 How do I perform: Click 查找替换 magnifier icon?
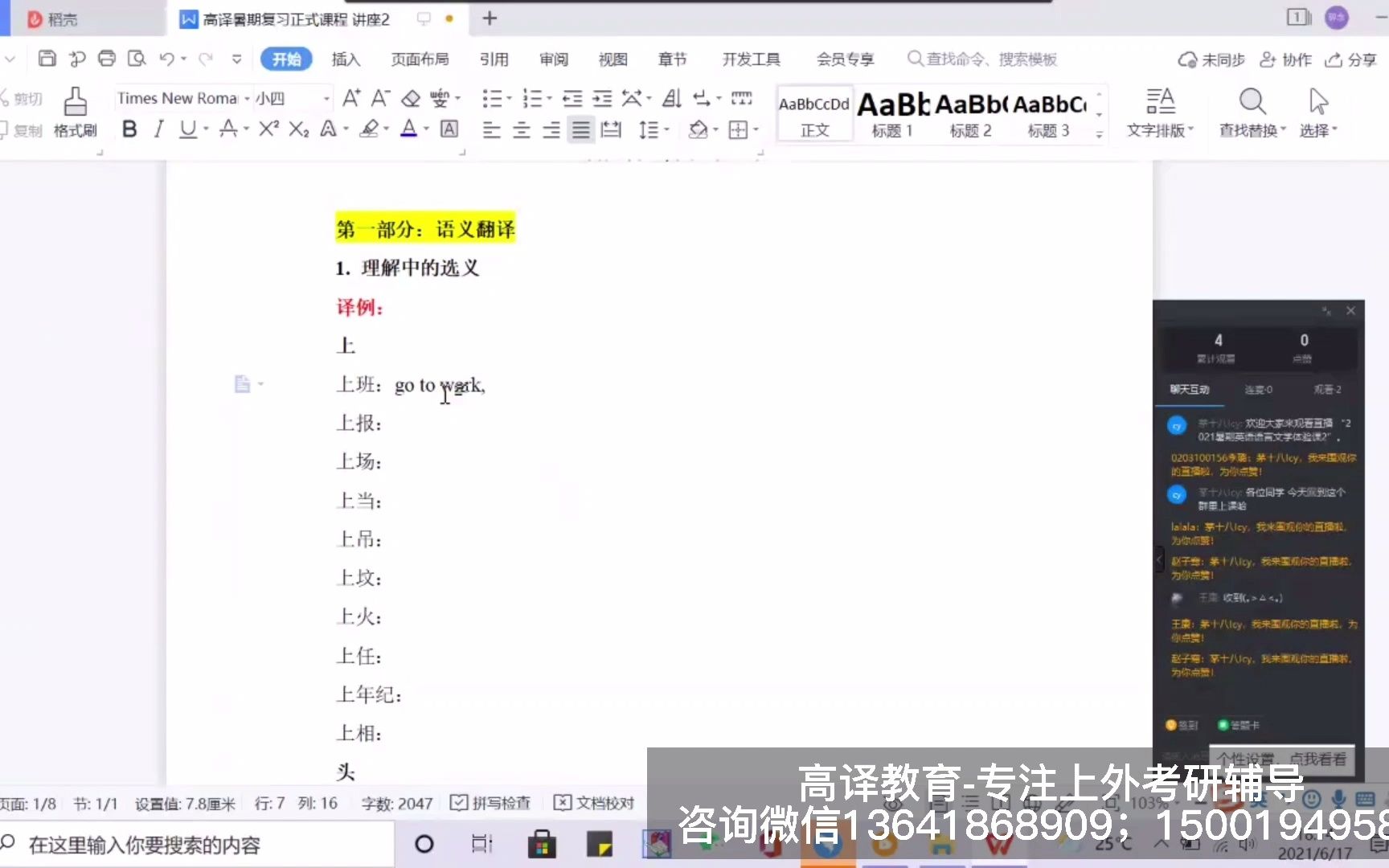click(x=1252, y=102)
